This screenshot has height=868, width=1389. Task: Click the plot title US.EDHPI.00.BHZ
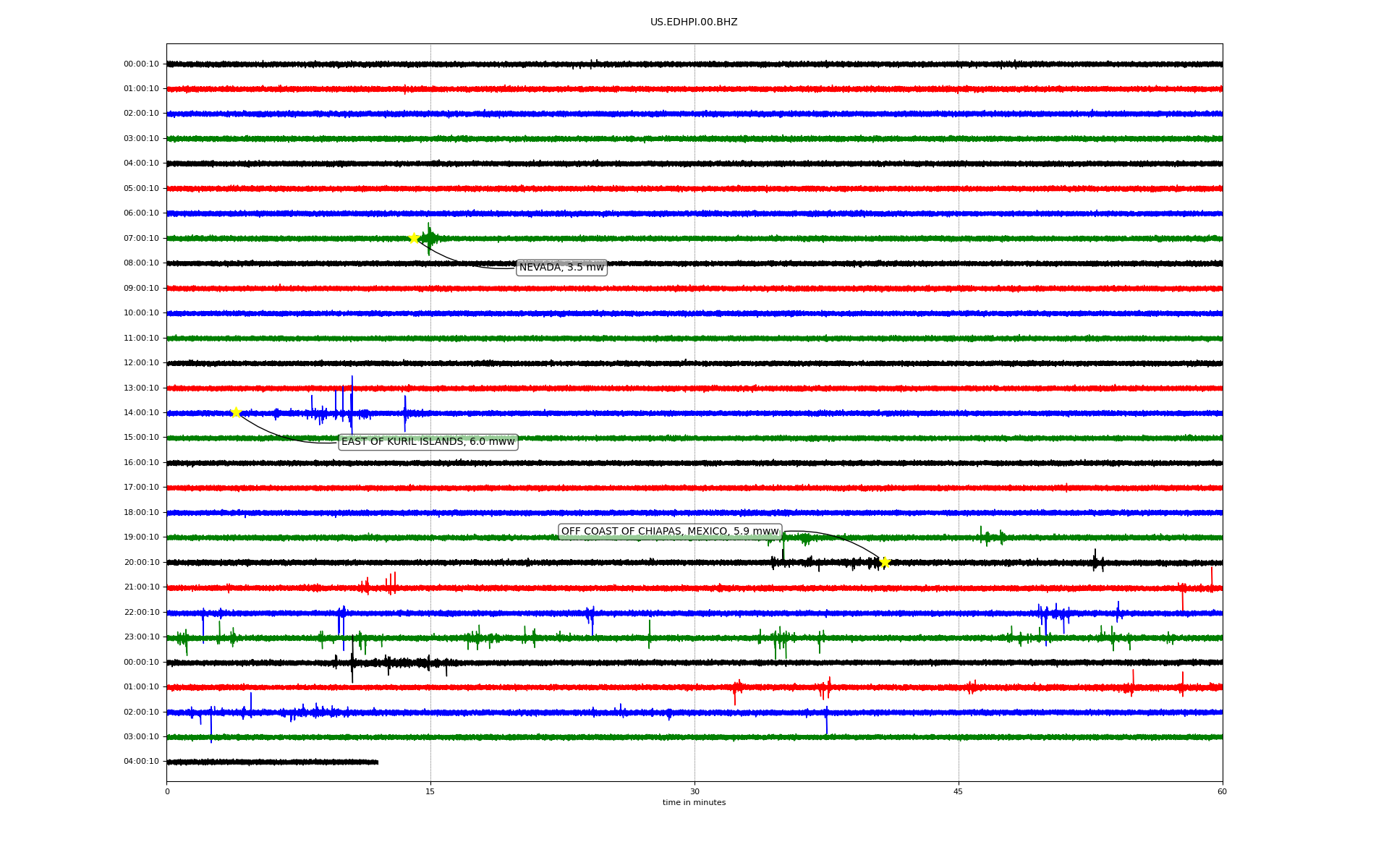[694, 22]
